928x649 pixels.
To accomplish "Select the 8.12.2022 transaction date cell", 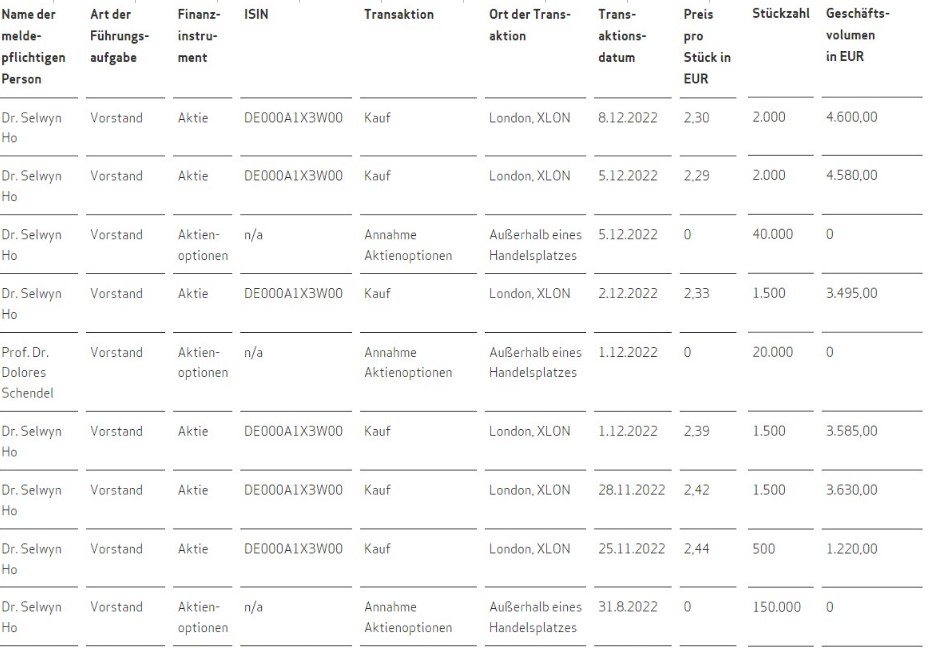I will coord(627,117).
